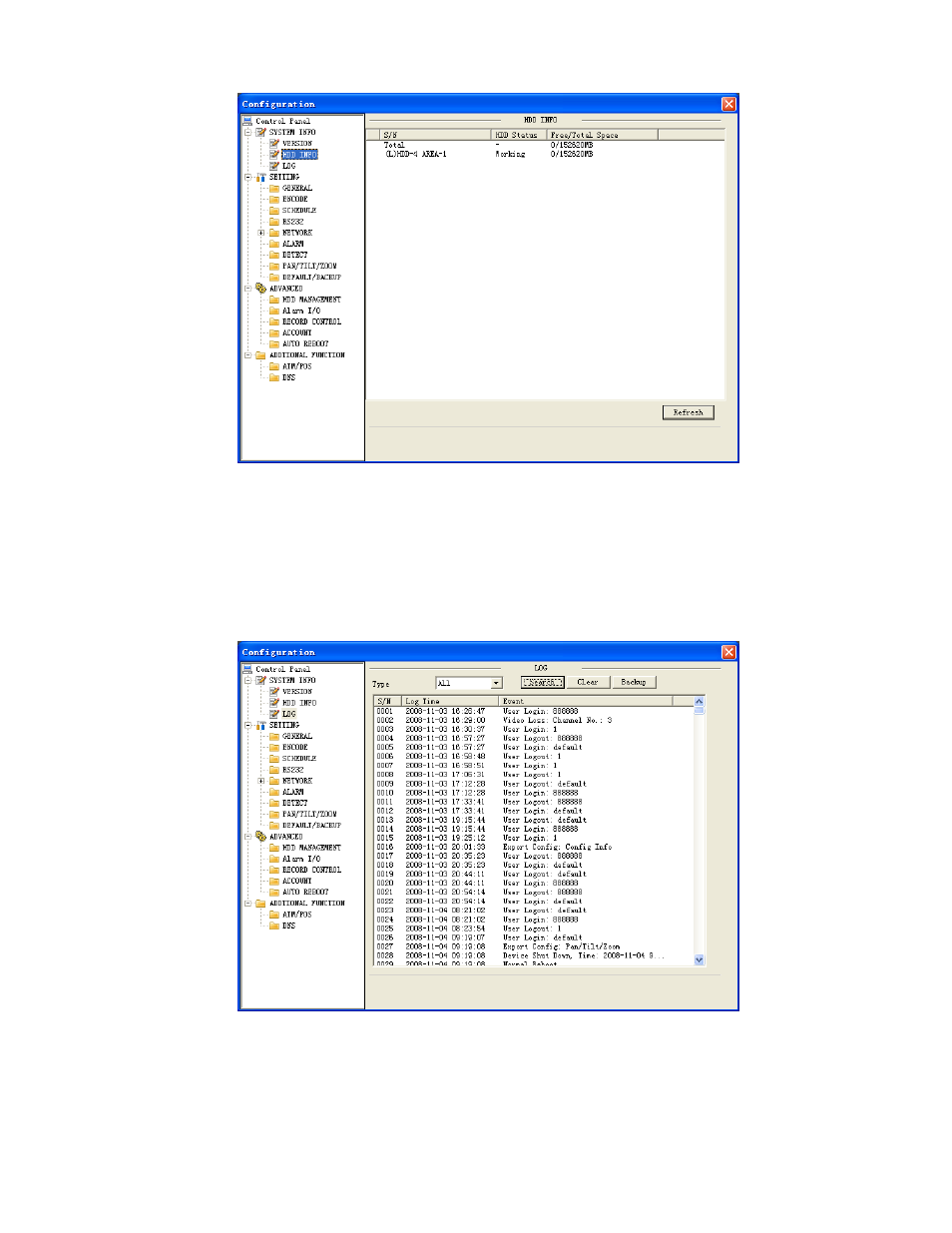Click ATM/POS folder icon in the LOG window
The image size is (952, 1233).
[x=274, y=915]
